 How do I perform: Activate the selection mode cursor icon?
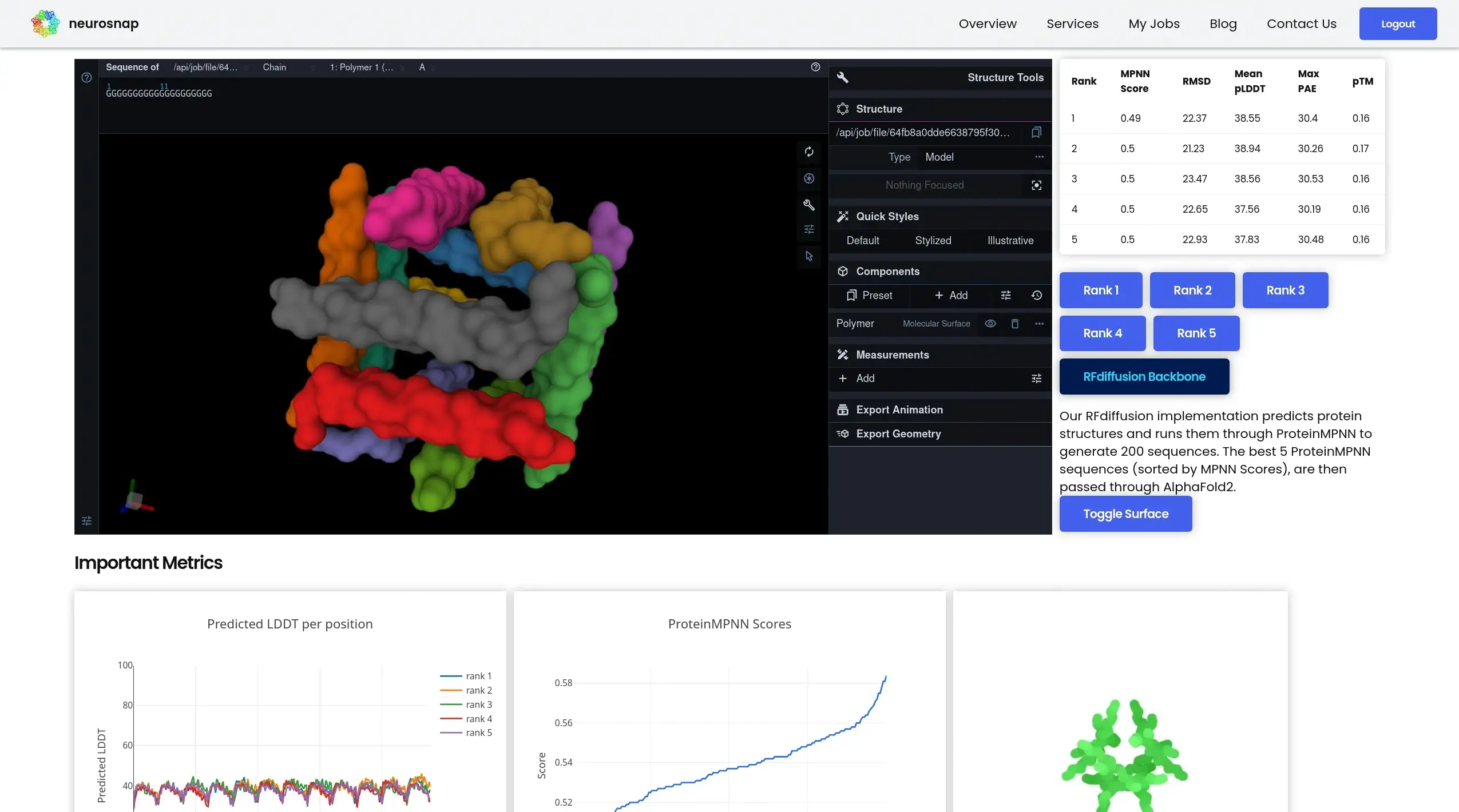pyautogui.click(x=808, y=256)
